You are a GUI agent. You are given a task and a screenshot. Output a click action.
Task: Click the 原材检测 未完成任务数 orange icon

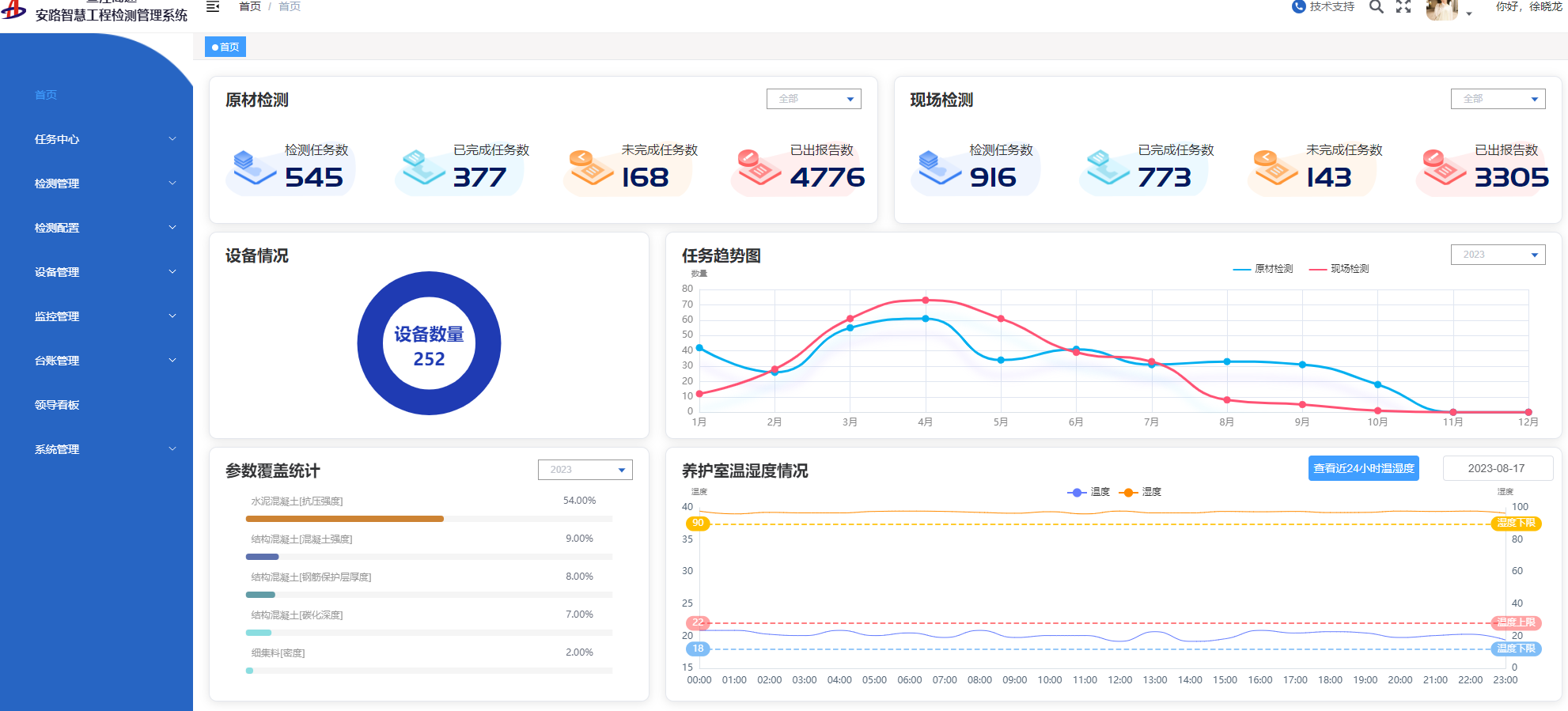[x=590, y=168]
